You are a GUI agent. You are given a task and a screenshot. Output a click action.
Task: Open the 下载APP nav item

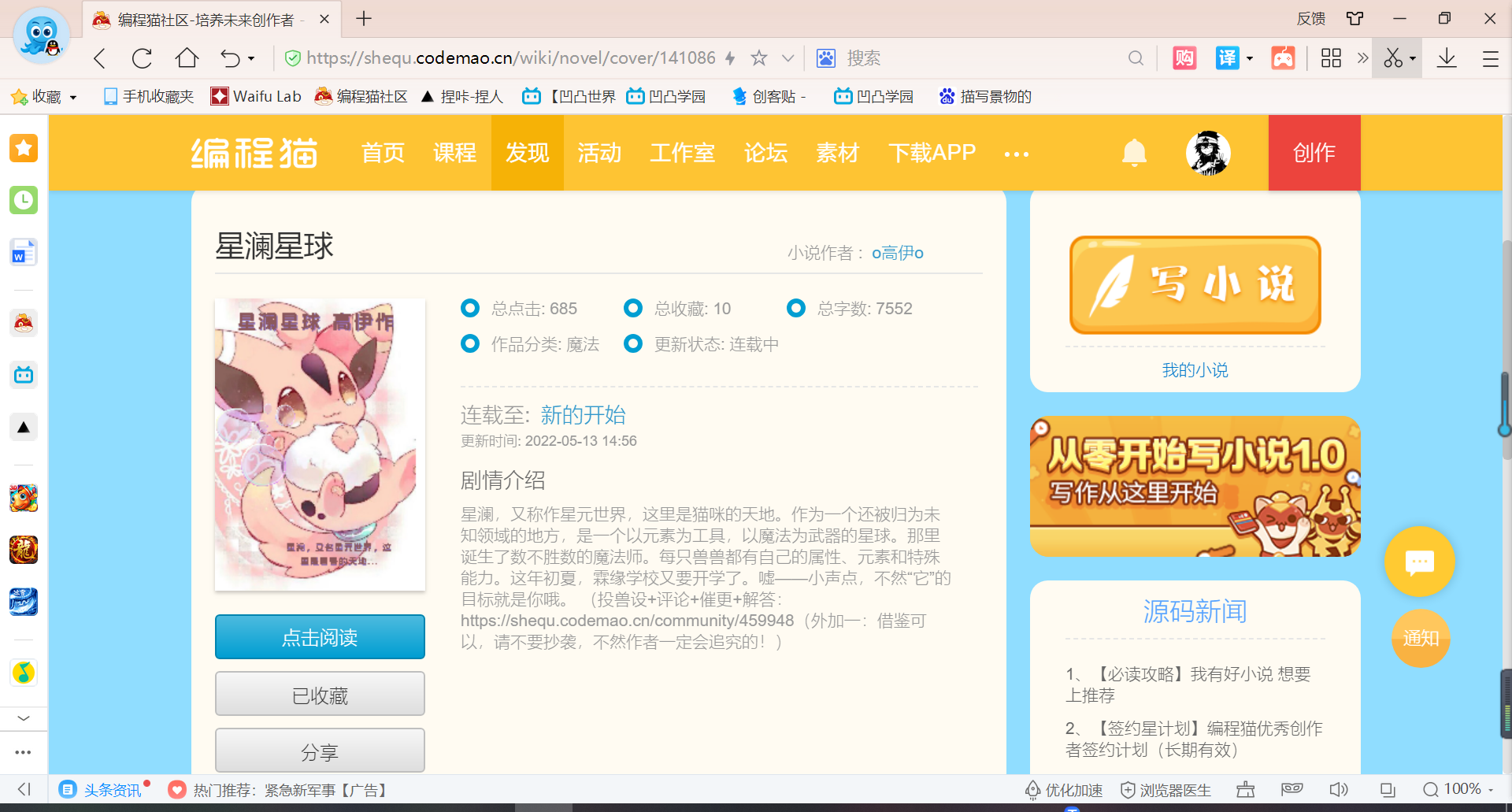point(932,153)
